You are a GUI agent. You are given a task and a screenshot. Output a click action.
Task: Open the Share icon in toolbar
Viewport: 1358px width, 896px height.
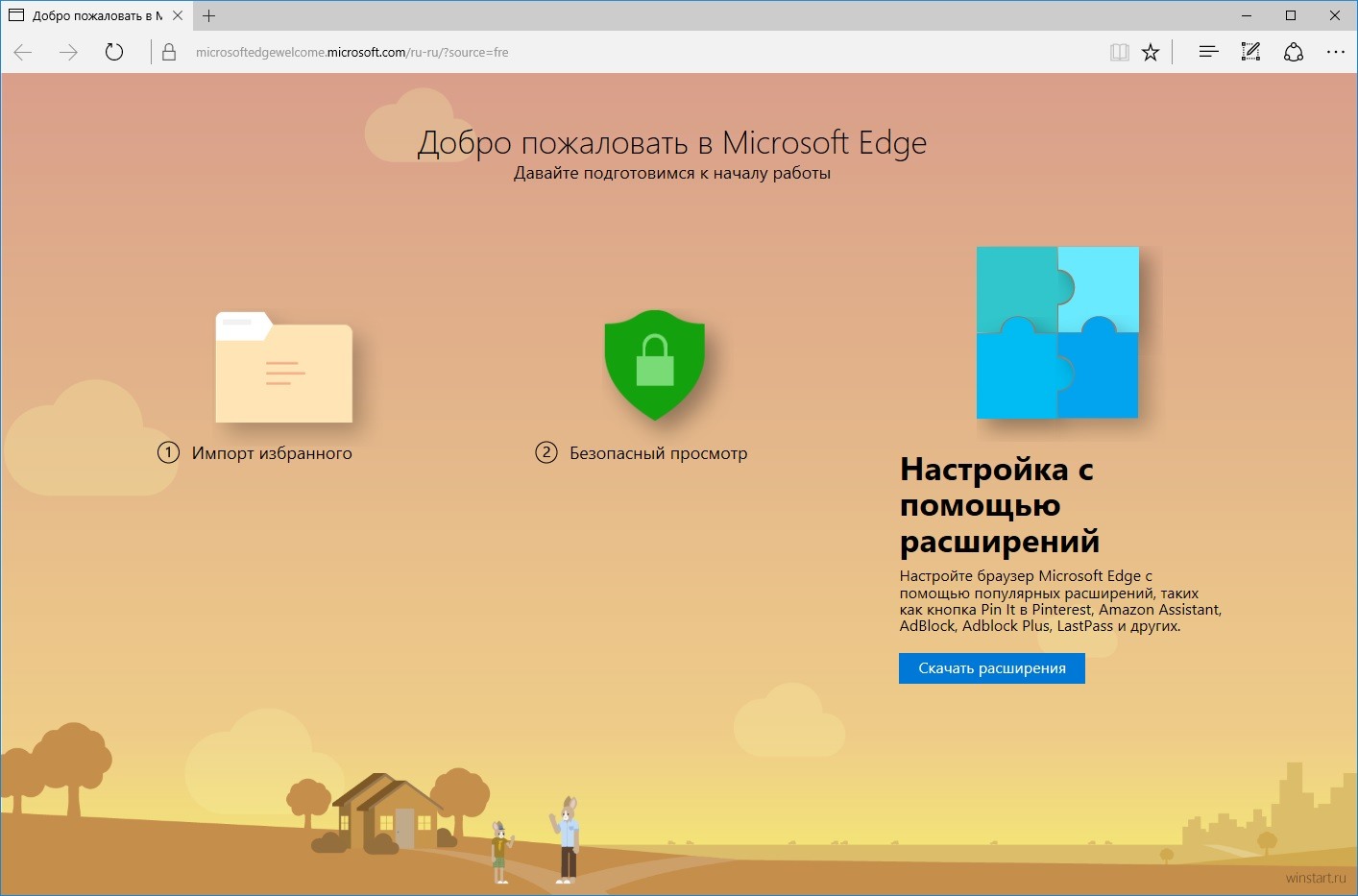click(1294, 52)
